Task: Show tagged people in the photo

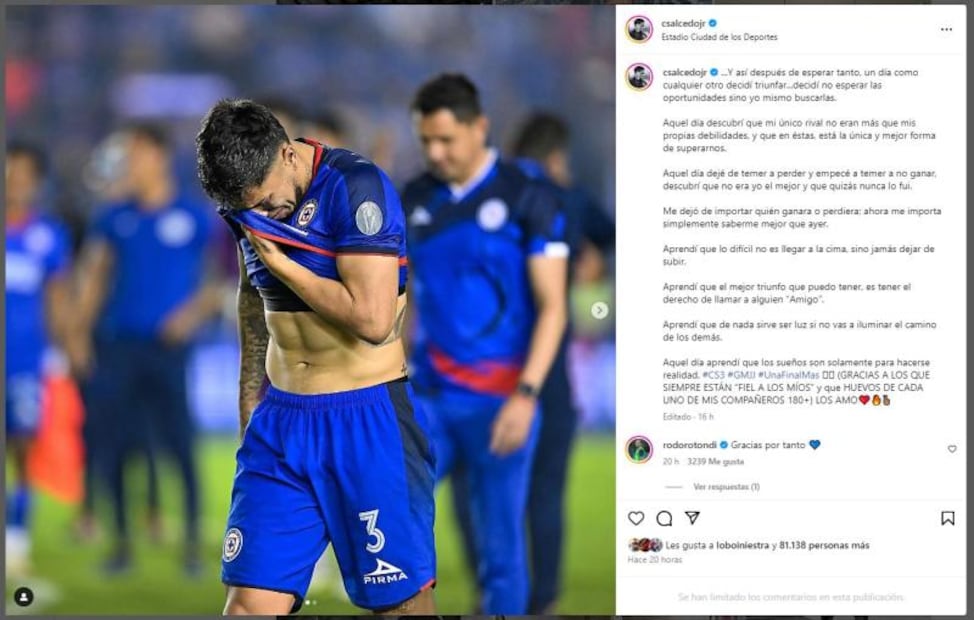Action: coord(24,596)
